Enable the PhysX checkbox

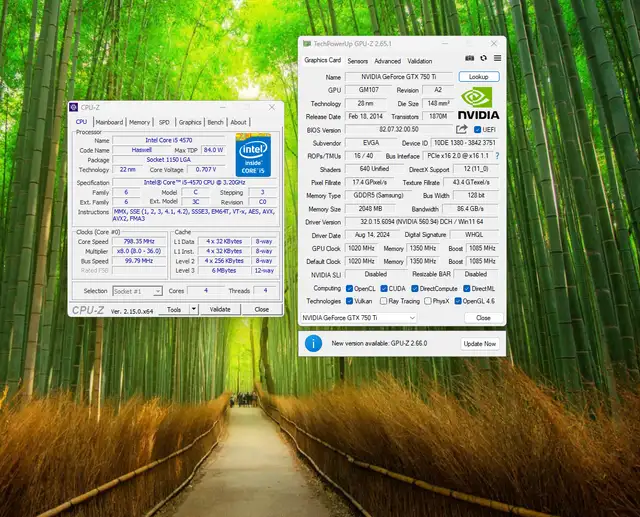(x=427, y=301)
